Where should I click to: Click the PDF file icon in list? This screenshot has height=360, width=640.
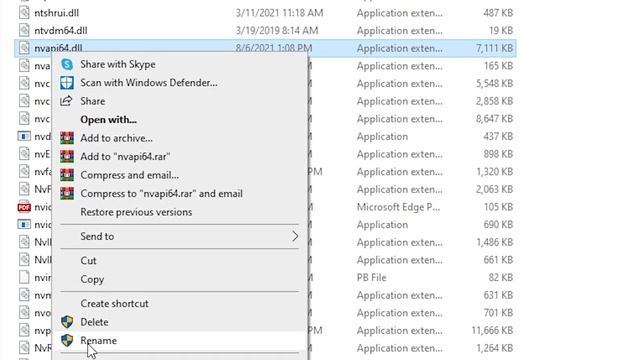click(x=24, y=207)
